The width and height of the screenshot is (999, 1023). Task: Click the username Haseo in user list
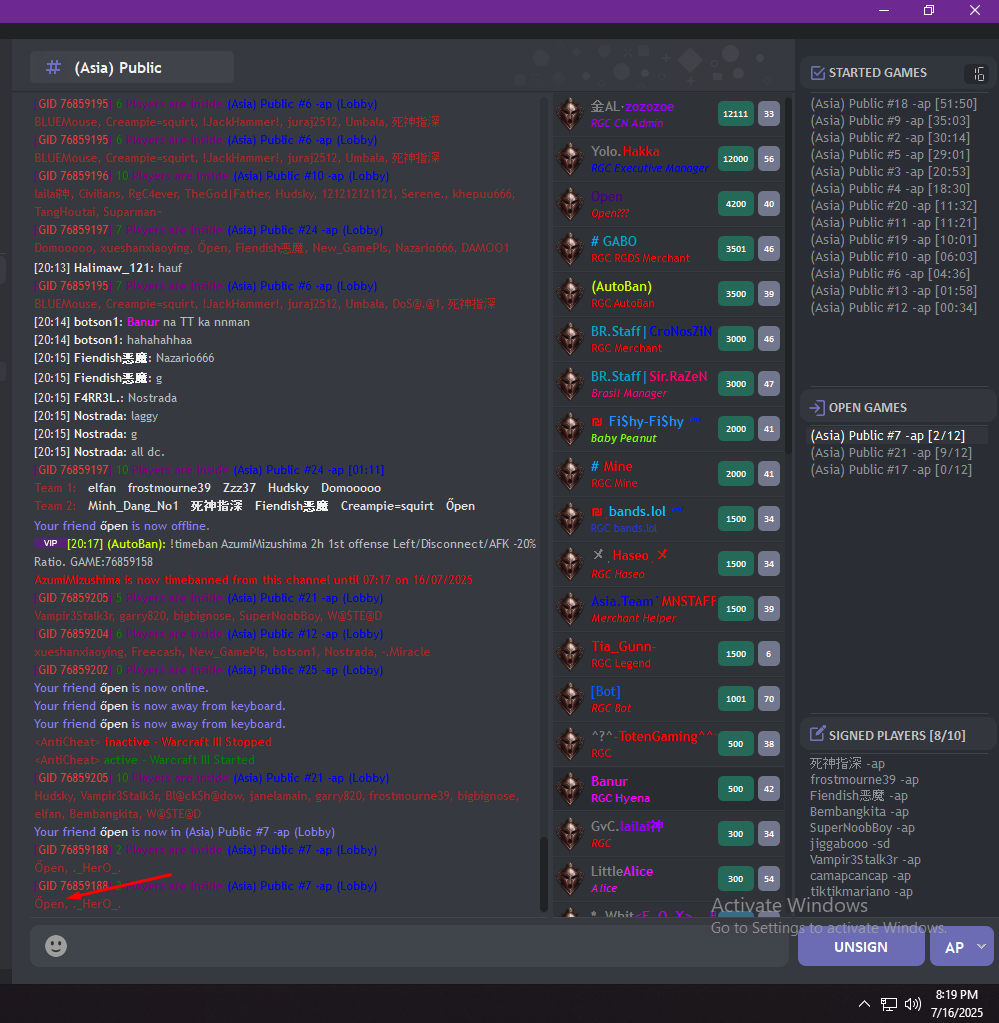coord(630,556)
